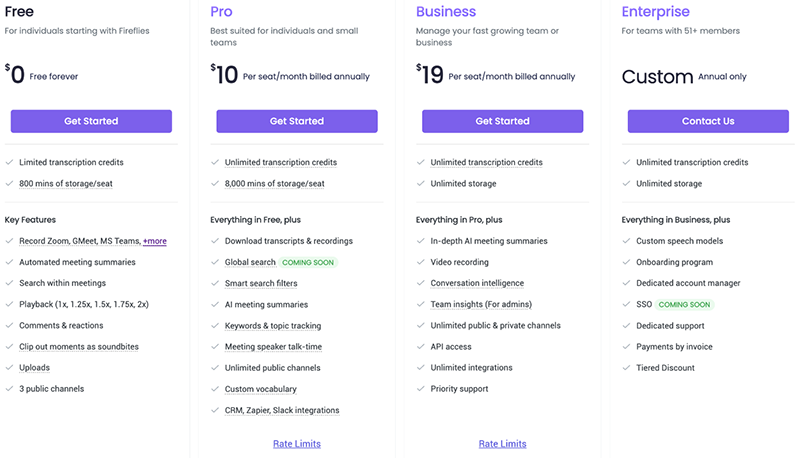Click Get Started under the Pro plan

(x=297, y=121)
